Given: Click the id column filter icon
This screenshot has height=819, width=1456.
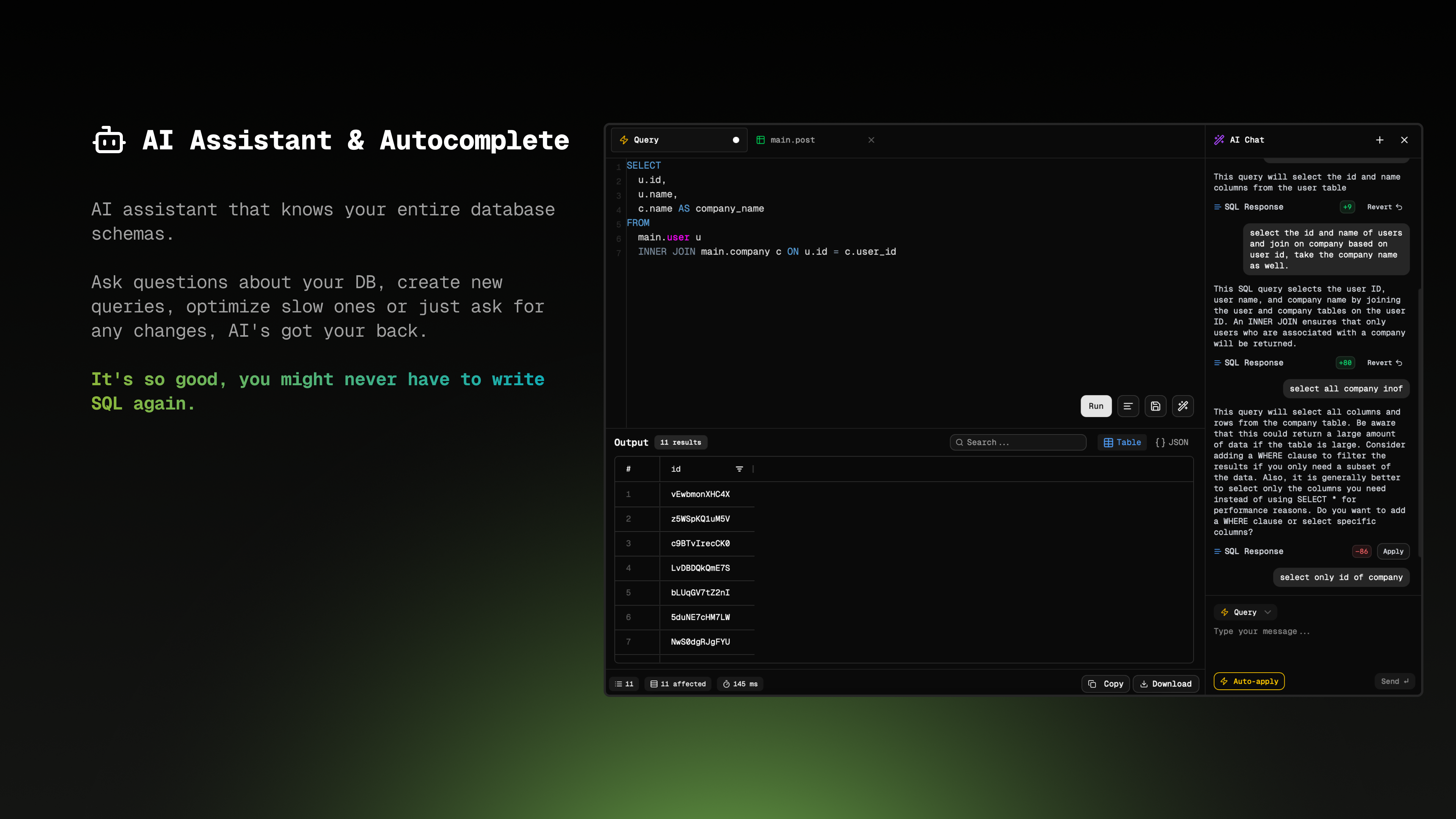Looking at the screenshot, I should [739, 469].
